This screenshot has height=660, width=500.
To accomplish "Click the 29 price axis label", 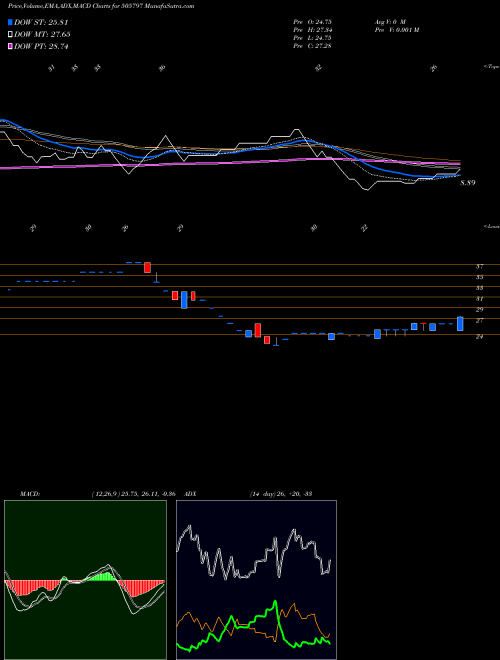I will (x=479, y=310).
